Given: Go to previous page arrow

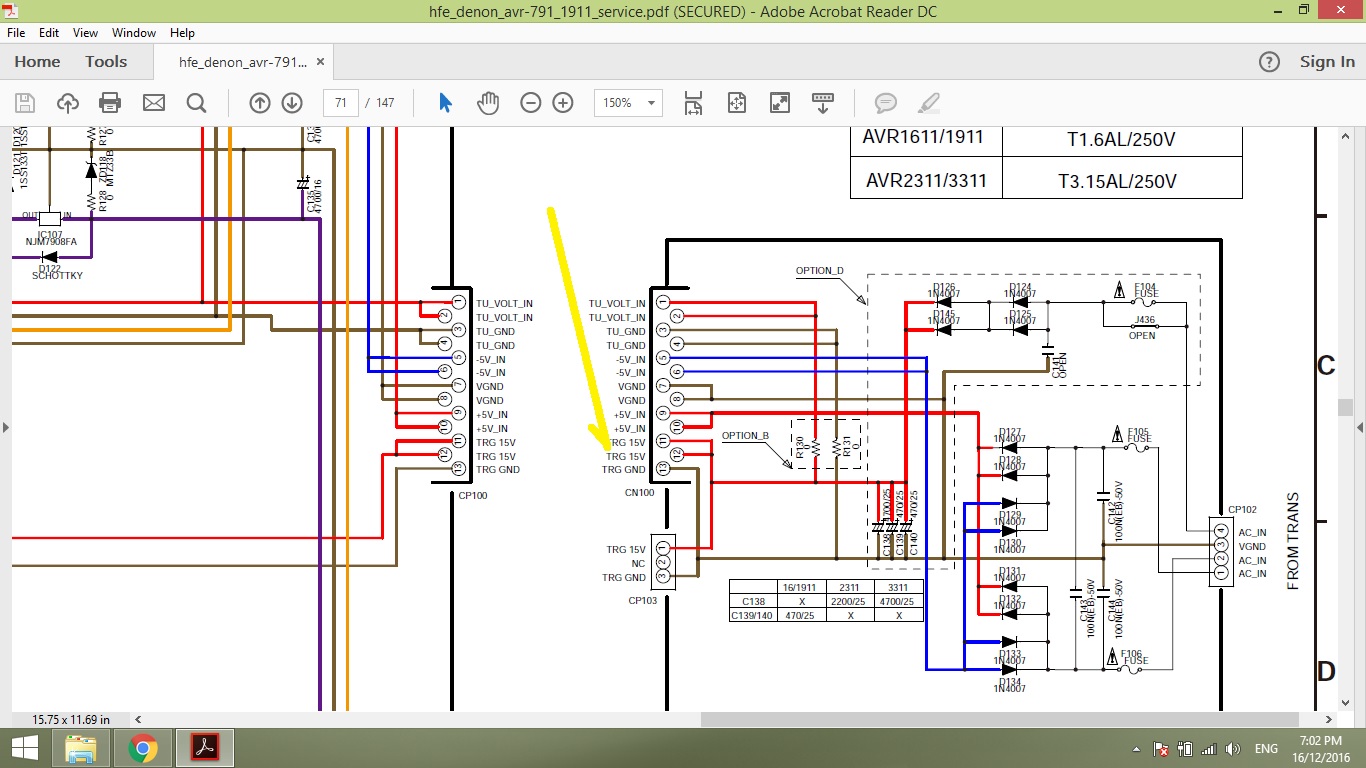Looking at the screenshot, I should tap(259, 103).
